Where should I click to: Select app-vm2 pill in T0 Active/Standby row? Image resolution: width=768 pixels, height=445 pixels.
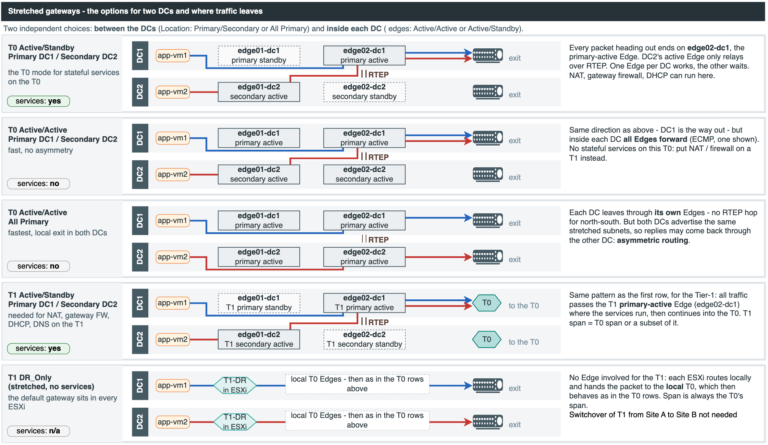[x=173, y=92]
